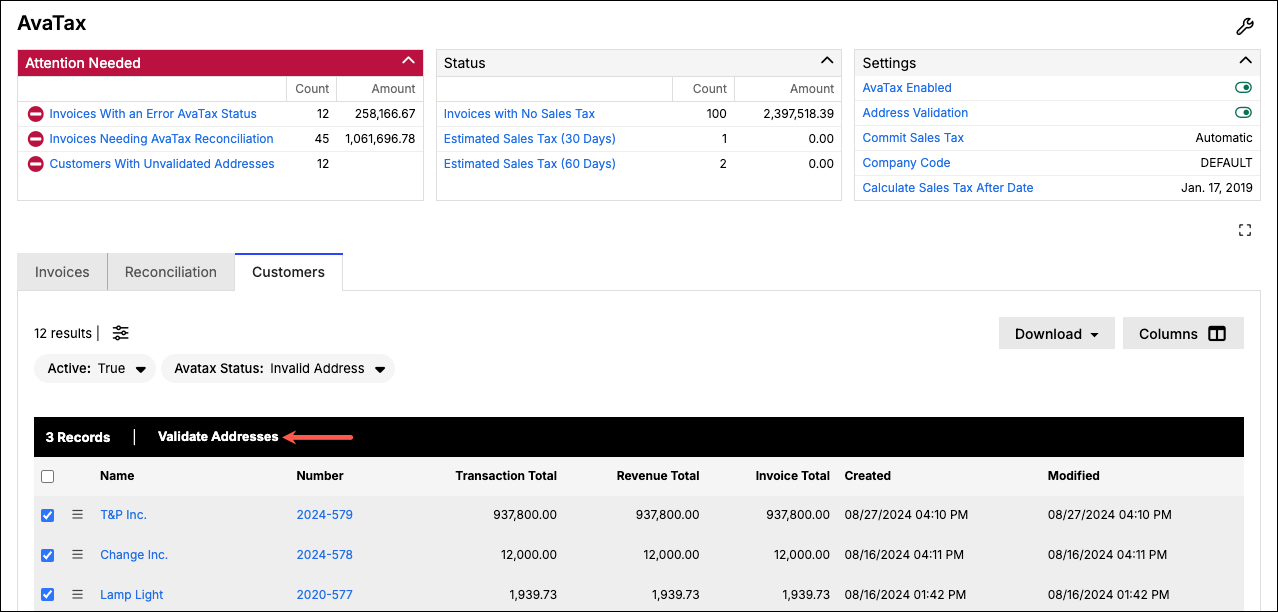Click the Company Code setting link

click(x=906, y=163)
